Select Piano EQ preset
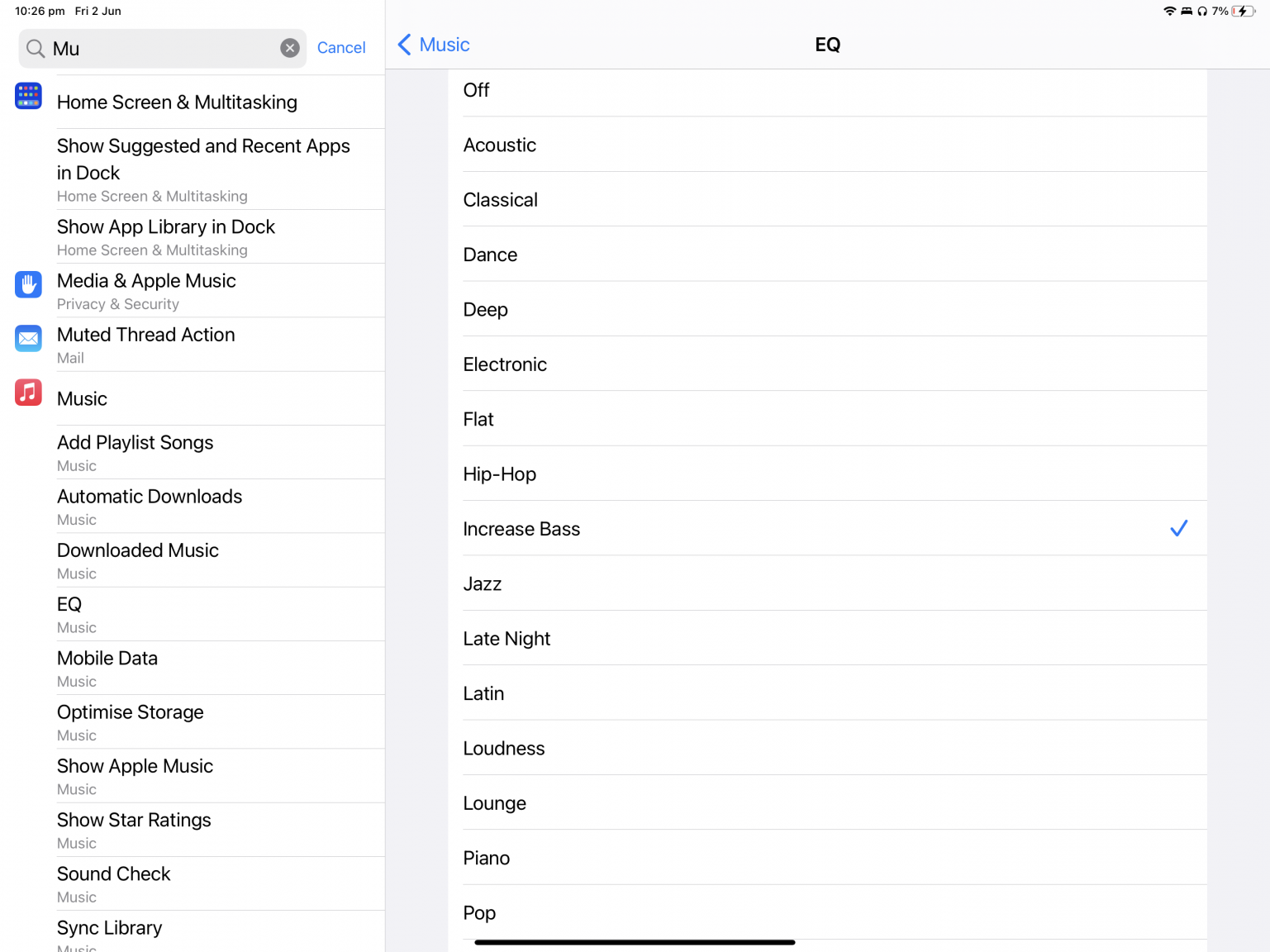Viewport: 1270px width, 952px height. 827,858
